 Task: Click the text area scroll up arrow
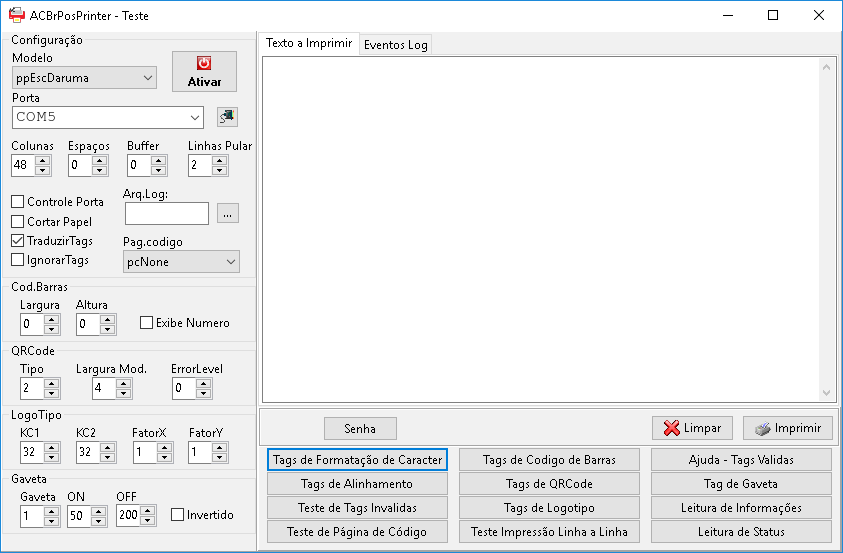(x=826, y=67)
